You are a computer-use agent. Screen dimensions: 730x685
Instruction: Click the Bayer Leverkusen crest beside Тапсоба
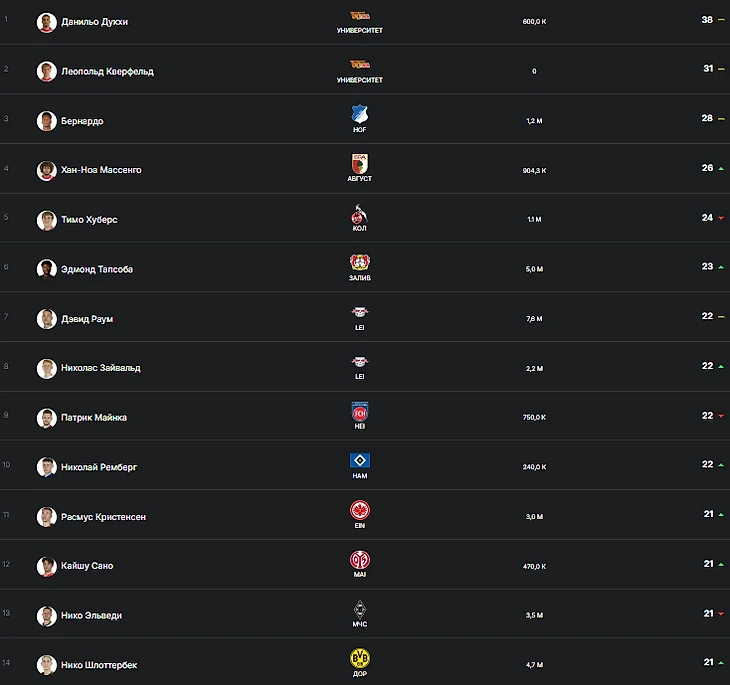359,262
